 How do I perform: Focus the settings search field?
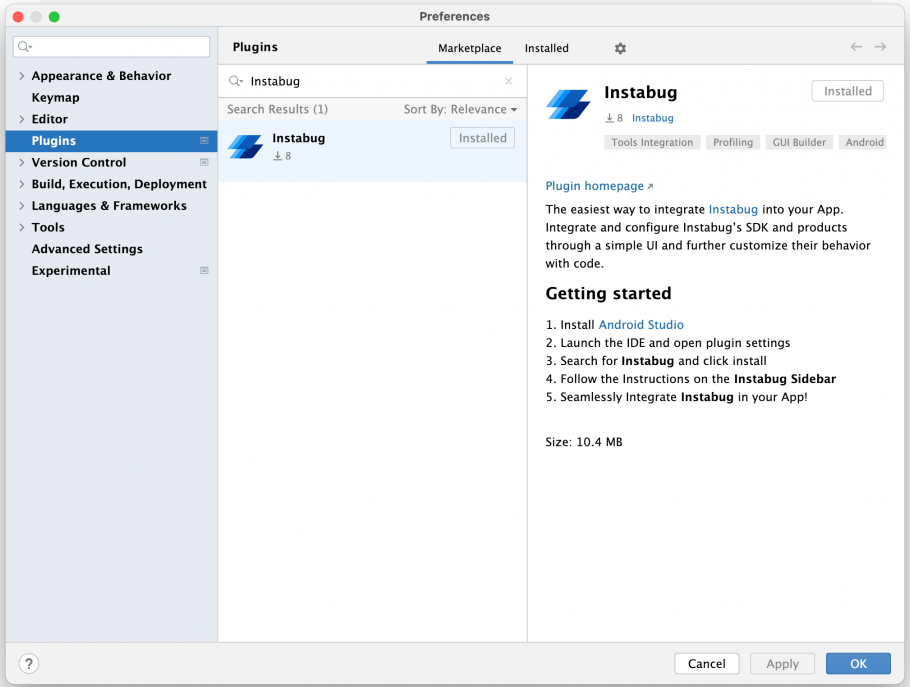point(111,46)
